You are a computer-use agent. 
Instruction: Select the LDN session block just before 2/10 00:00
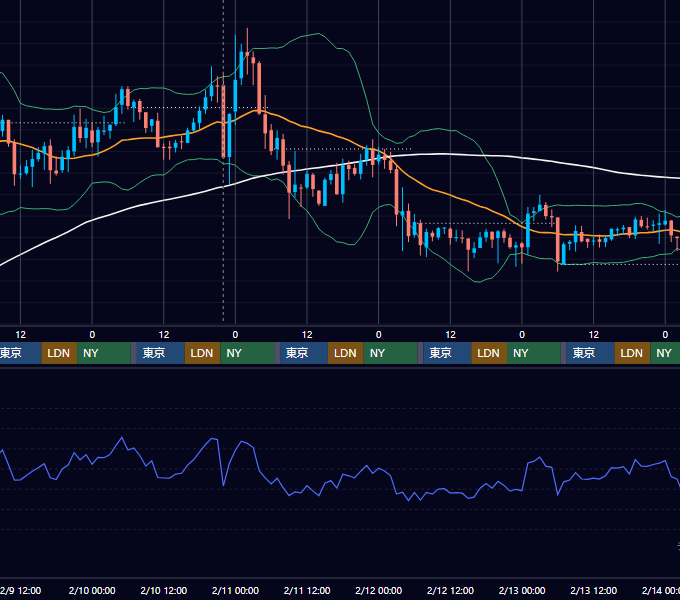coord(59,353)
